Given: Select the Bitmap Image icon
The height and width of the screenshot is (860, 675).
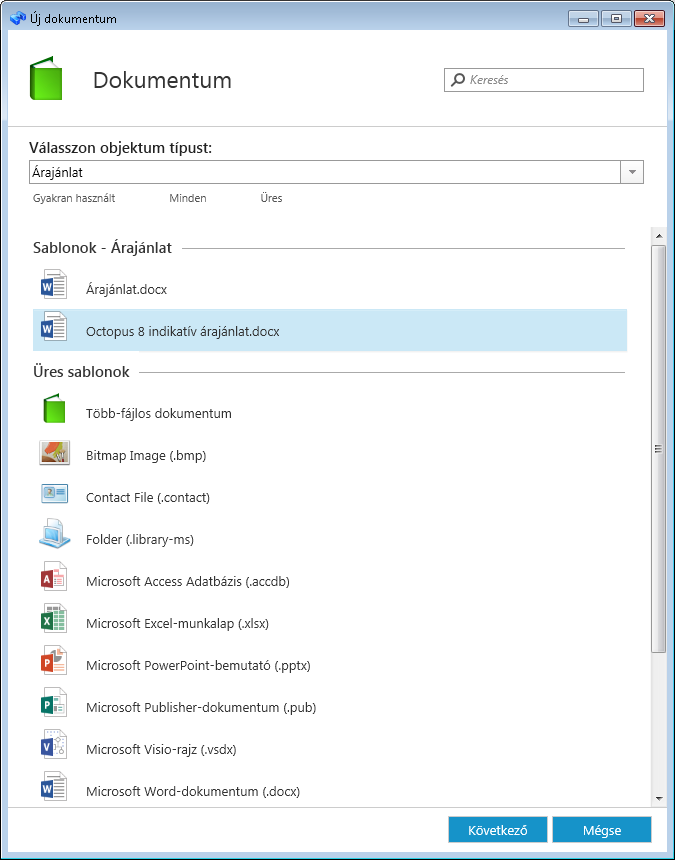Looking at the screenshot, I should pyautogui.click(x=54, y=452).
